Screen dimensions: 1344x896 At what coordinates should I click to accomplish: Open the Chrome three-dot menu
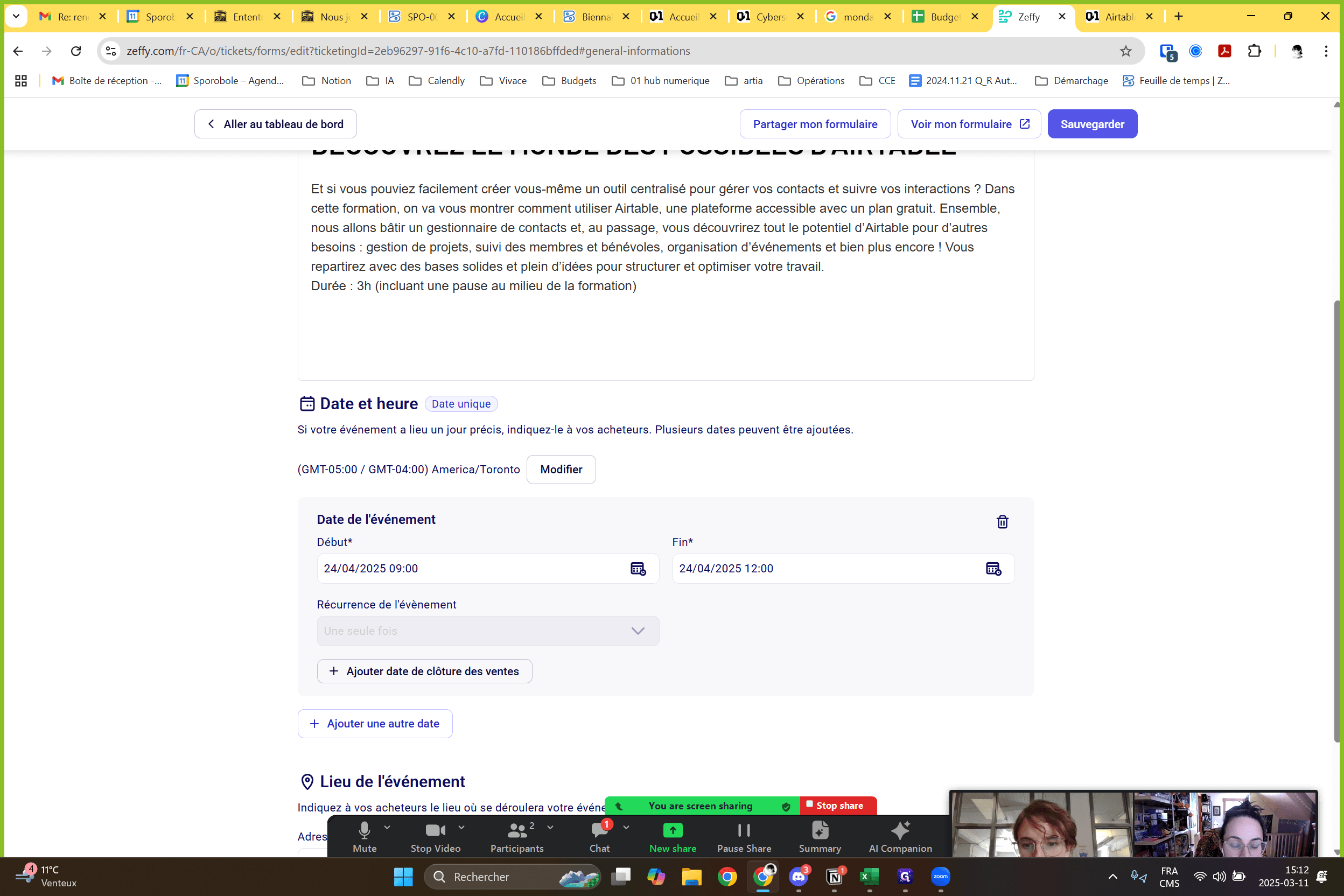pyautogui.click(x=1326, y=51)
